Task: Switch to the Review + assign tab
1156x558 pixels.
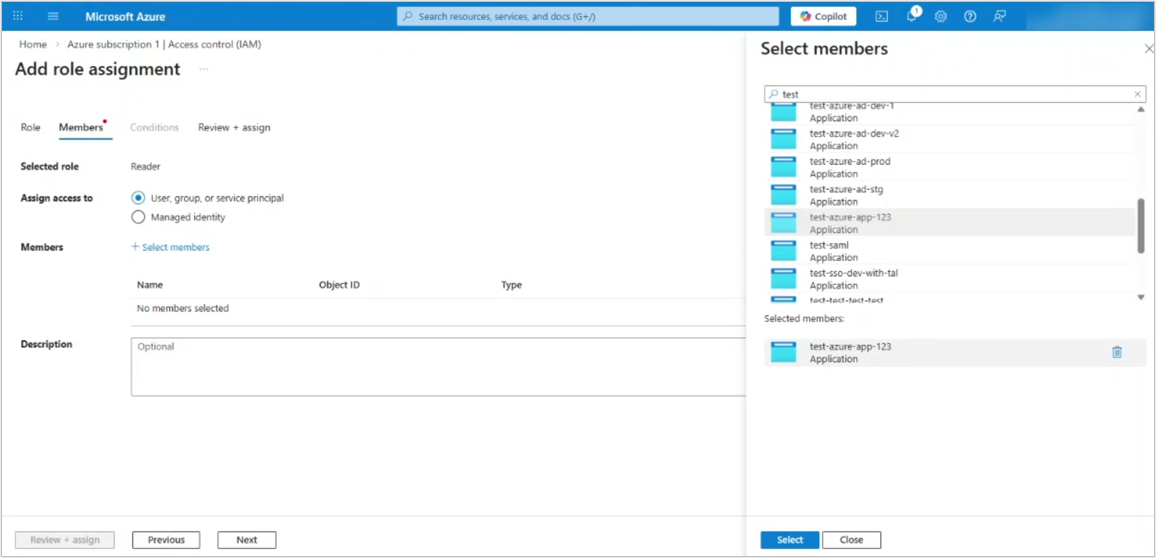Action: 234,127
